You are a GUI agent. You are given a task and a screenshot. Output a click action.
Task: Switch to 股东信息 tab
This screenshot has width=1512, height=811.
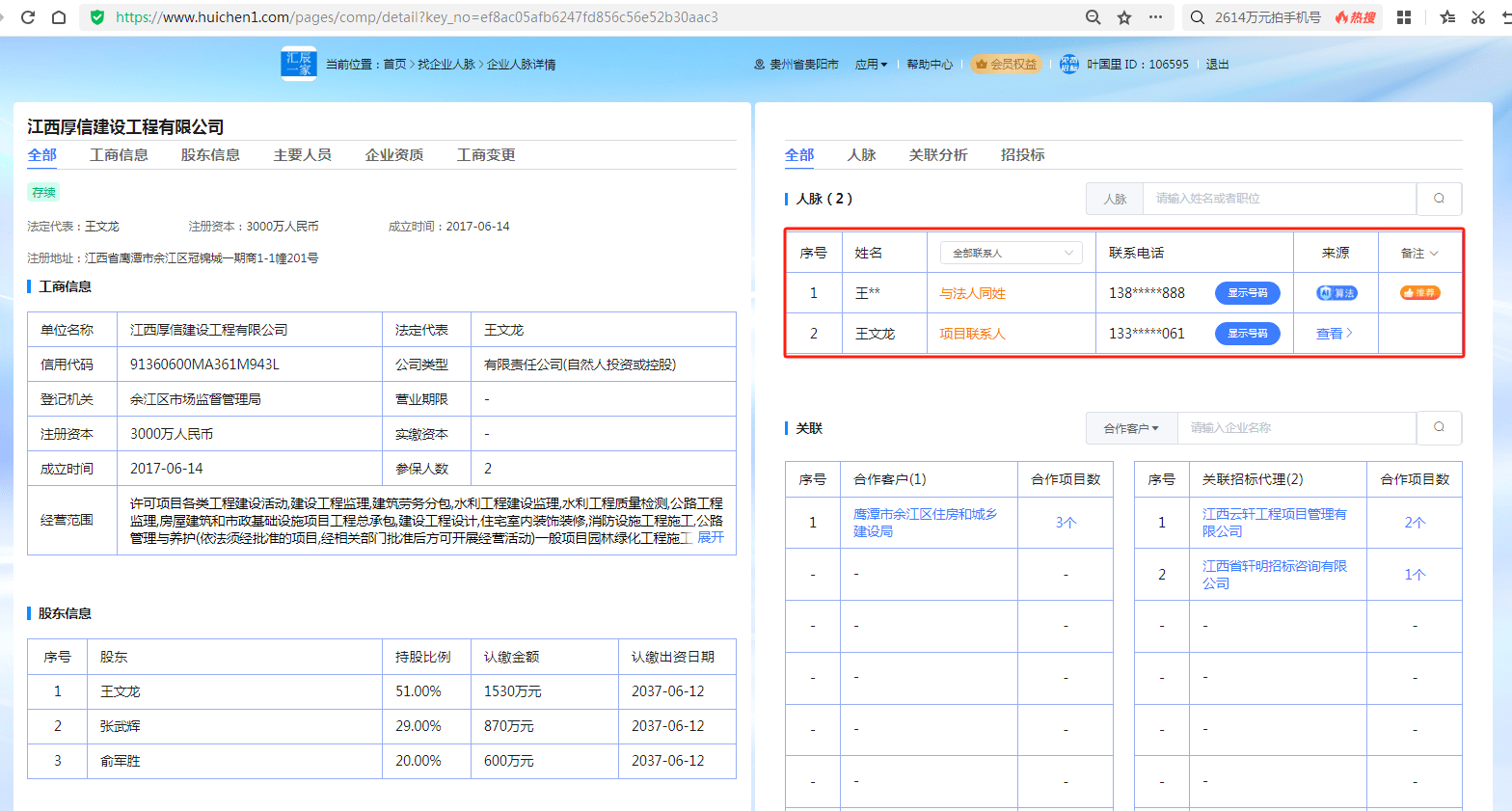[x=210, y=155]
